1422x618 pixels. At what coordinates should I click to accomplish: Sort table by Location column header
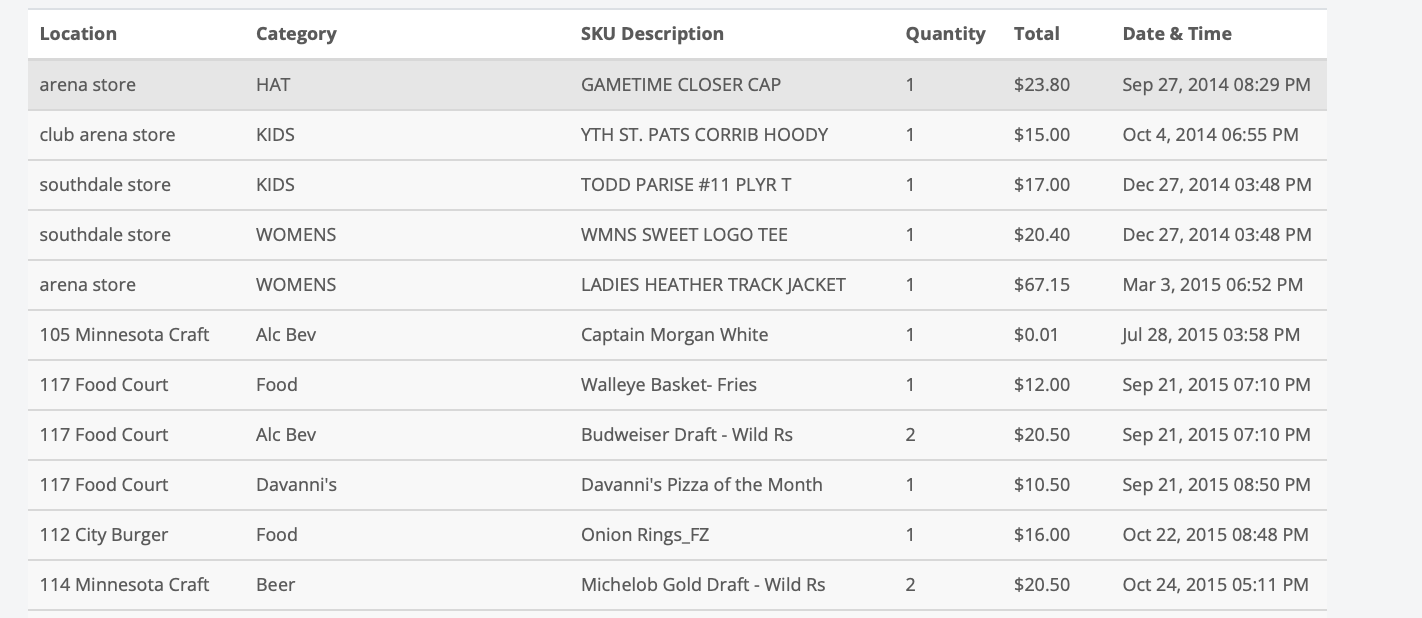[x=78, y=34]
